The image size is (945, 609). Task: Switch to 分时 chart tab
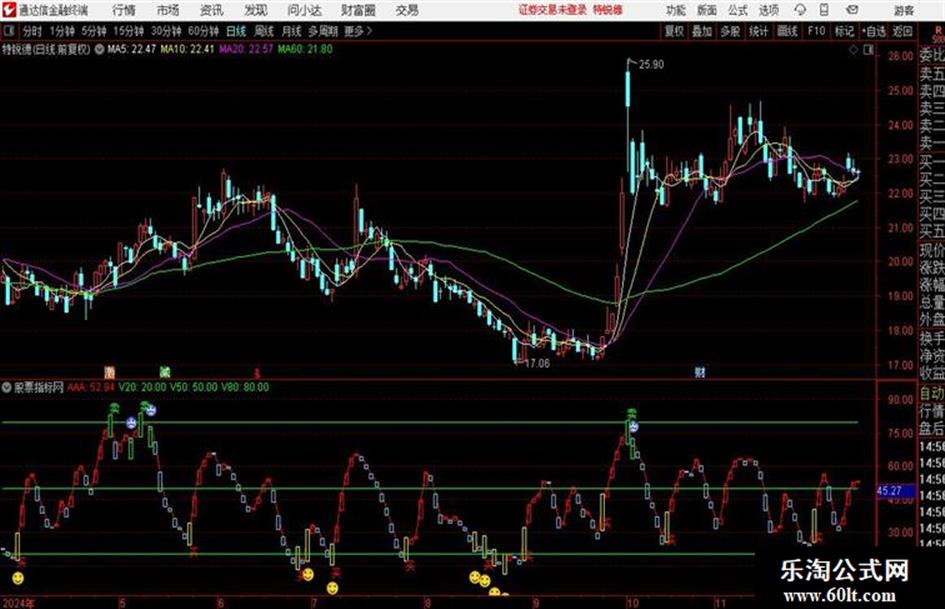pyautogui.click(x=33, y=31)
